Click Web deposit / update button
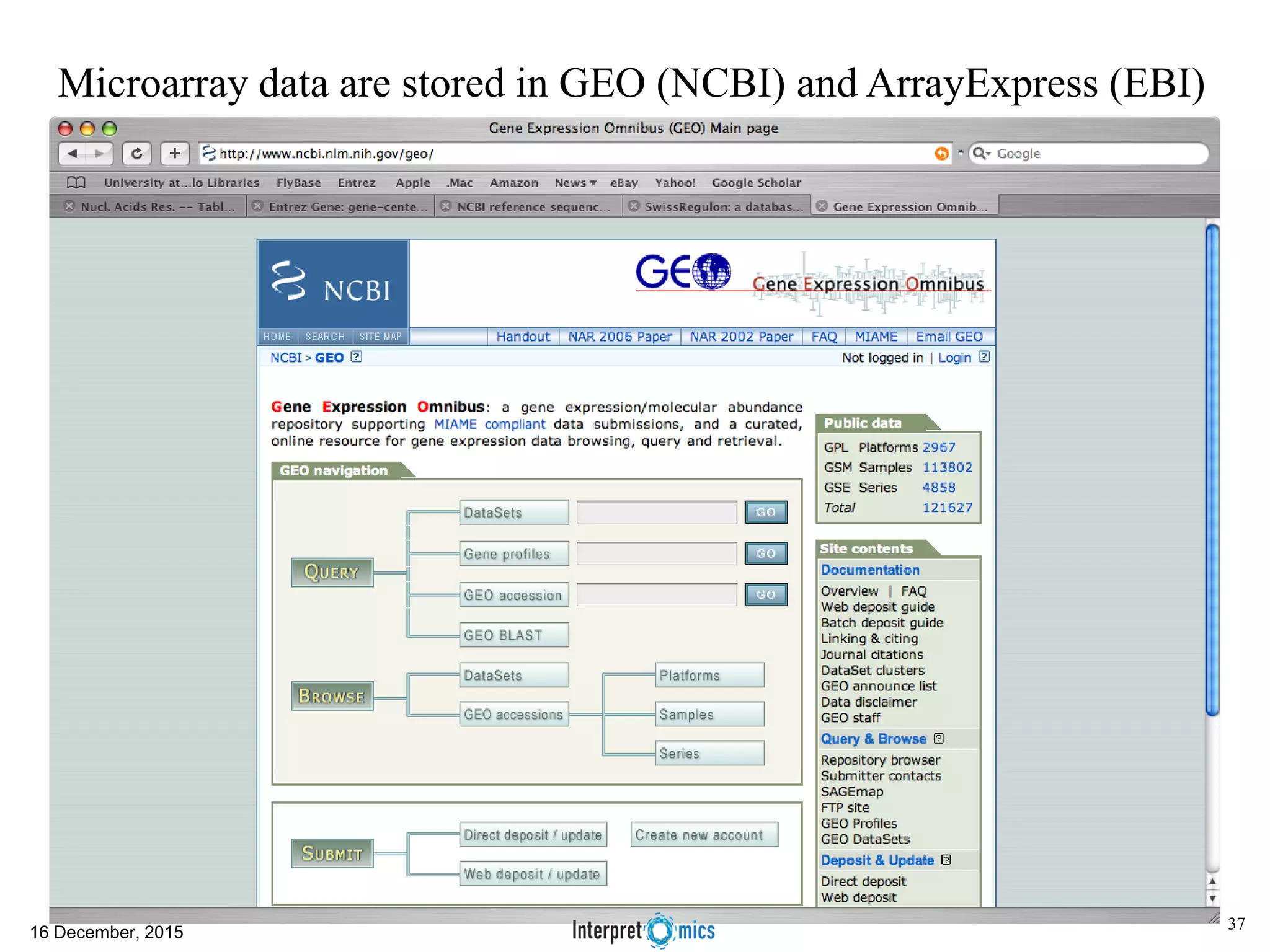The height and width of the screenshot is (952, 1270). point(533,874)
